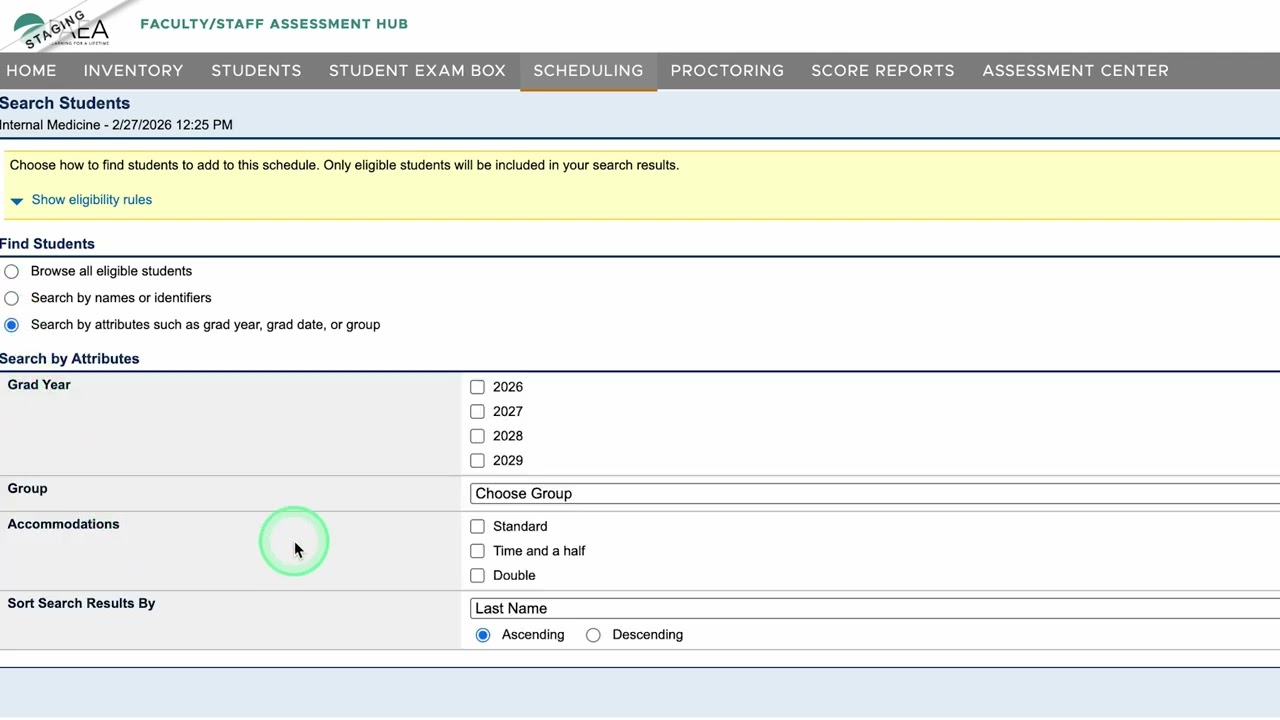Click the Group label
1280x720 pixels.
click(x=27, y=489)
